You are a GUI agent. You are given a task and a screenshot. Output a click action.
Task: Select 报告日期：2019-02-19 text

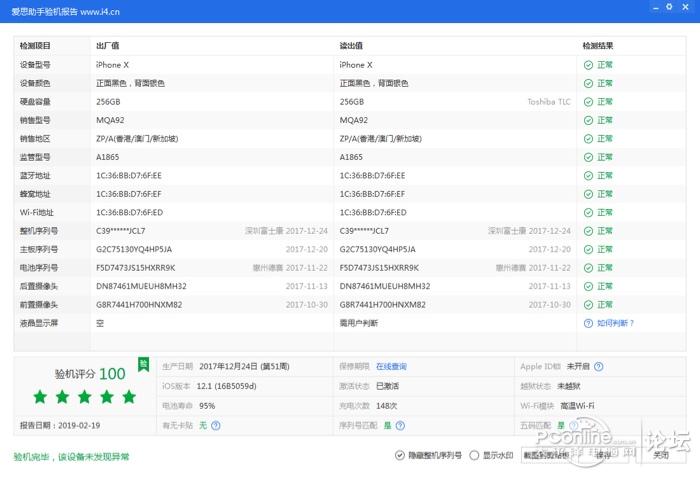[60, 426]
